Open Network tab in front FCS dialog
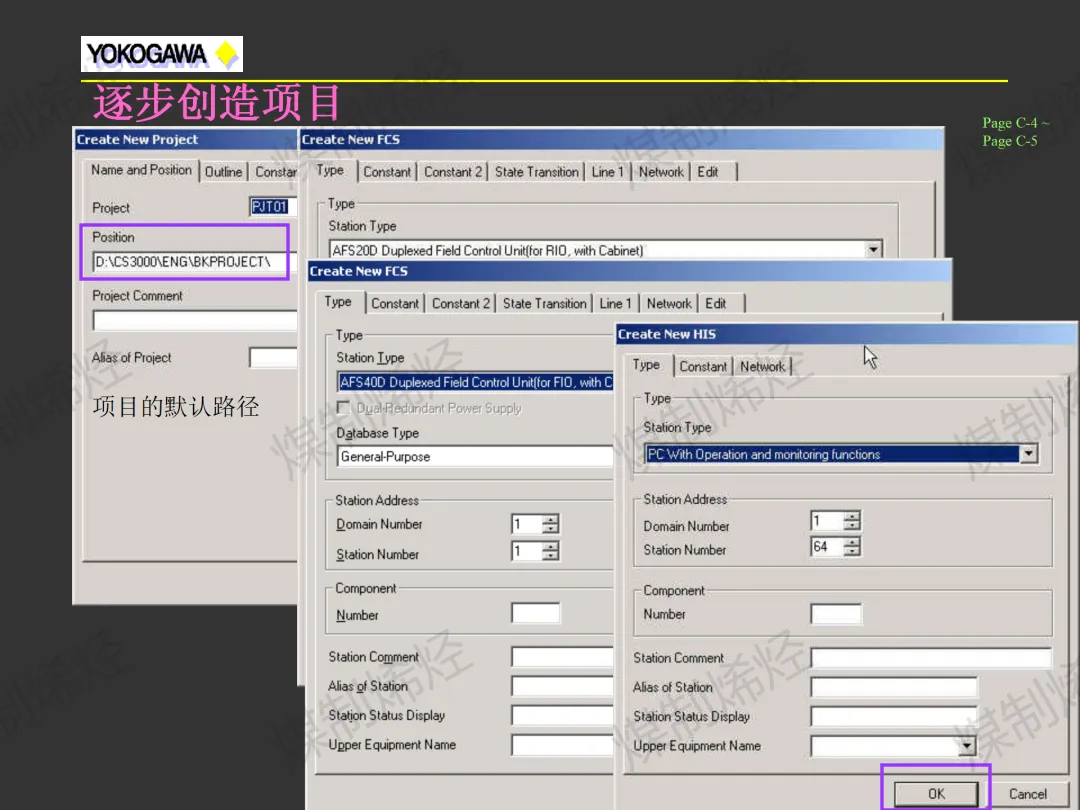 [x=669, y=304]
